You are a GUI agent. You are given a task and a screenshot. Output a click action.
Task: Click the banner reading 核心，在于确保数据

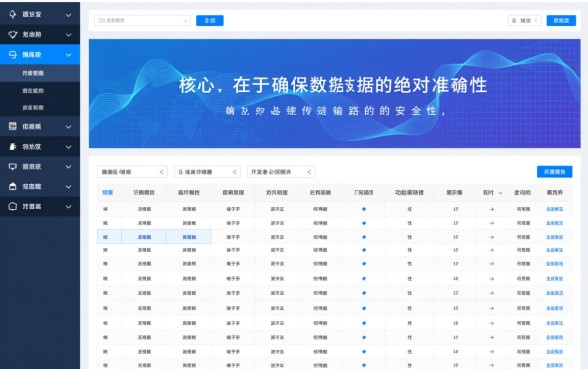tap(334, 93)
